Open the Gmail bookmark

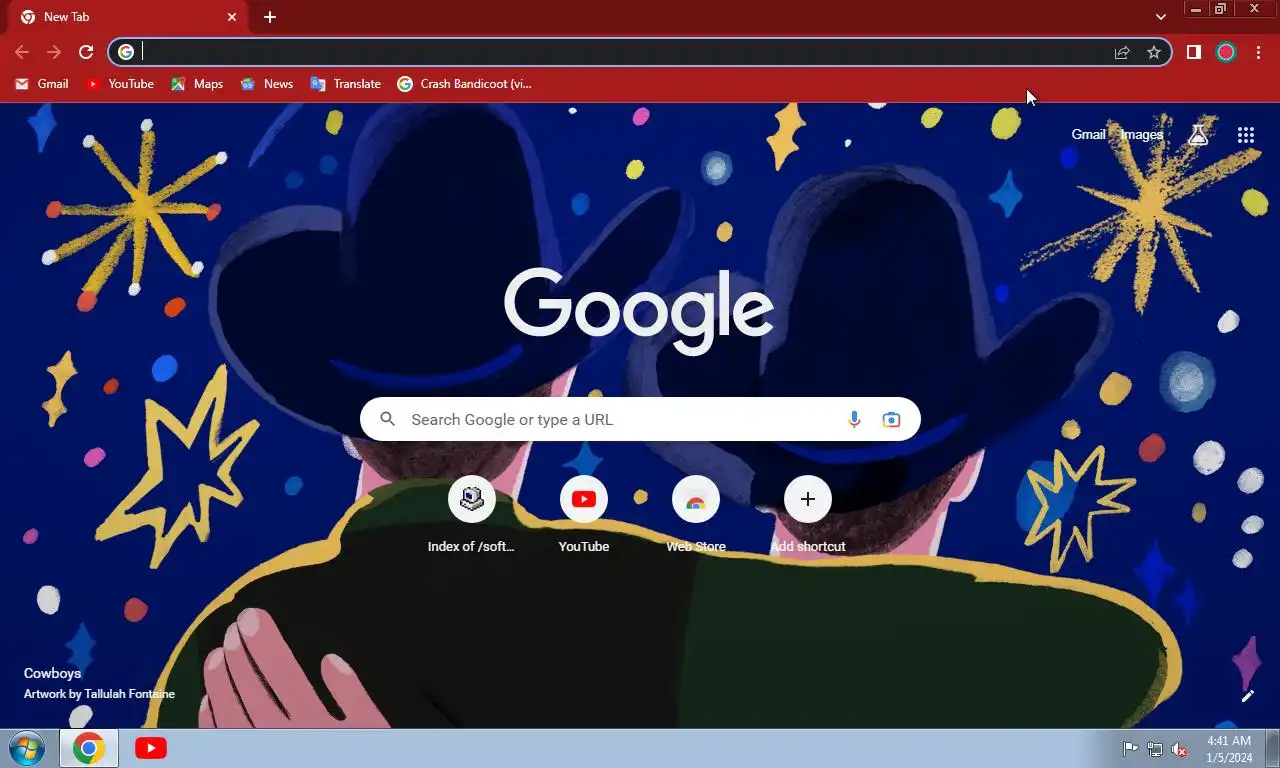(x=42, y=84)
